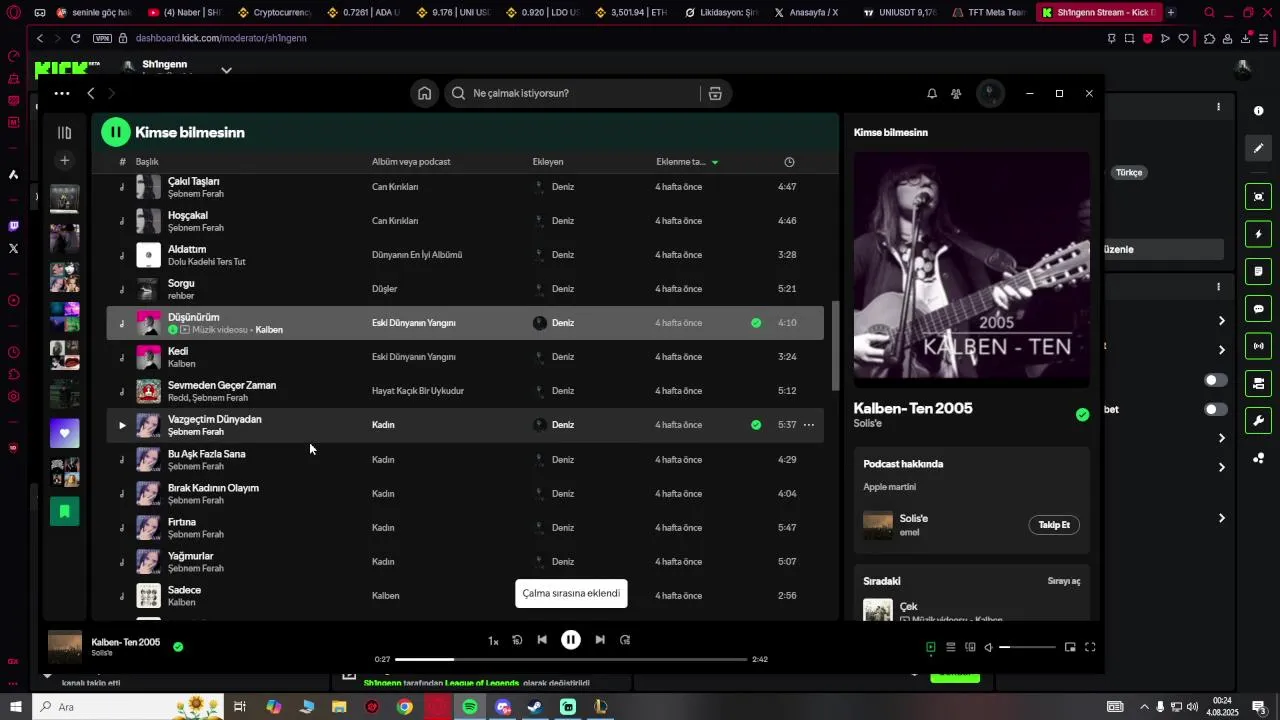Open green bookmark Episodes item in sidebar
Screen dimensions: 1280x720
point(65,511)
